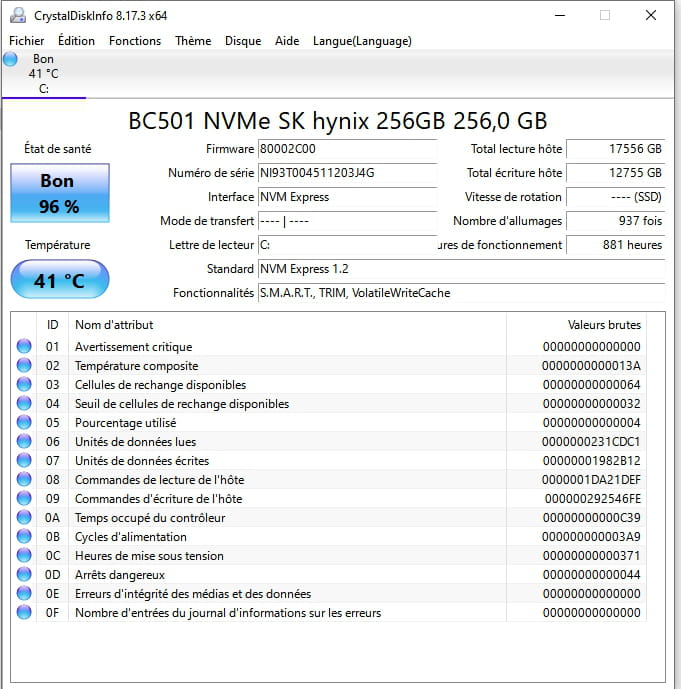The image size is (681, 689).
Task: Click the ID column header
Action: (52, 325)
